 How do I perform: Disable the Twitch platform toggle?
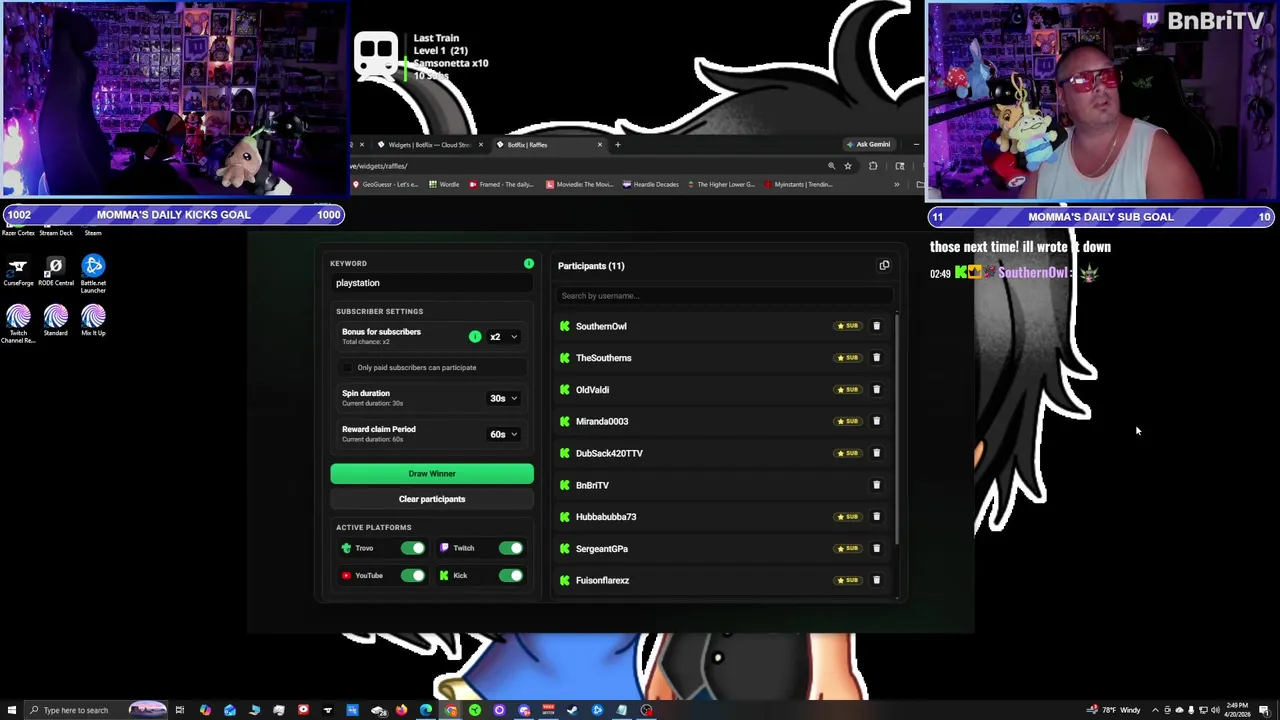(511, 548)
